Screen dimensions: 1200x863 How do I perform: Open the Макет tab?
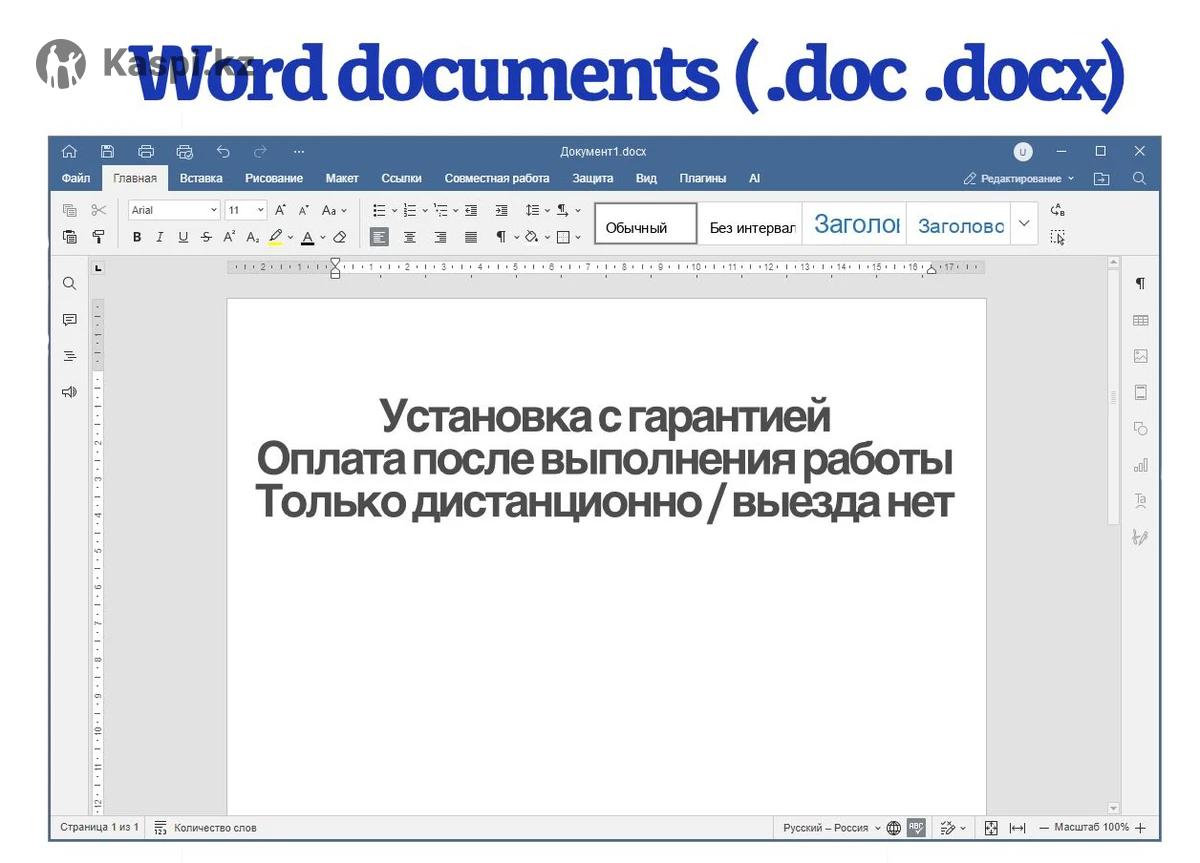click(x=342, y=178)
